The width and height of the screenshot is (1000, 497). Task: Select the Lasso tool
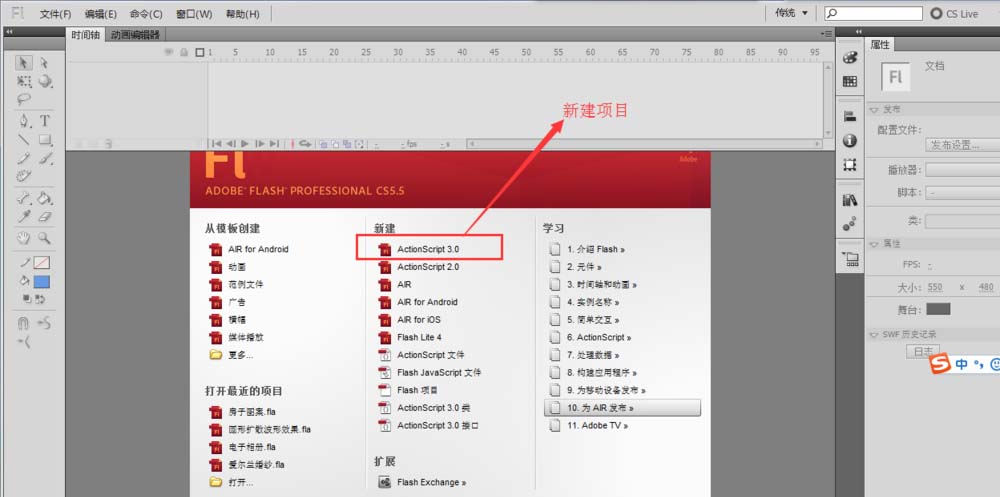point(24,99)
